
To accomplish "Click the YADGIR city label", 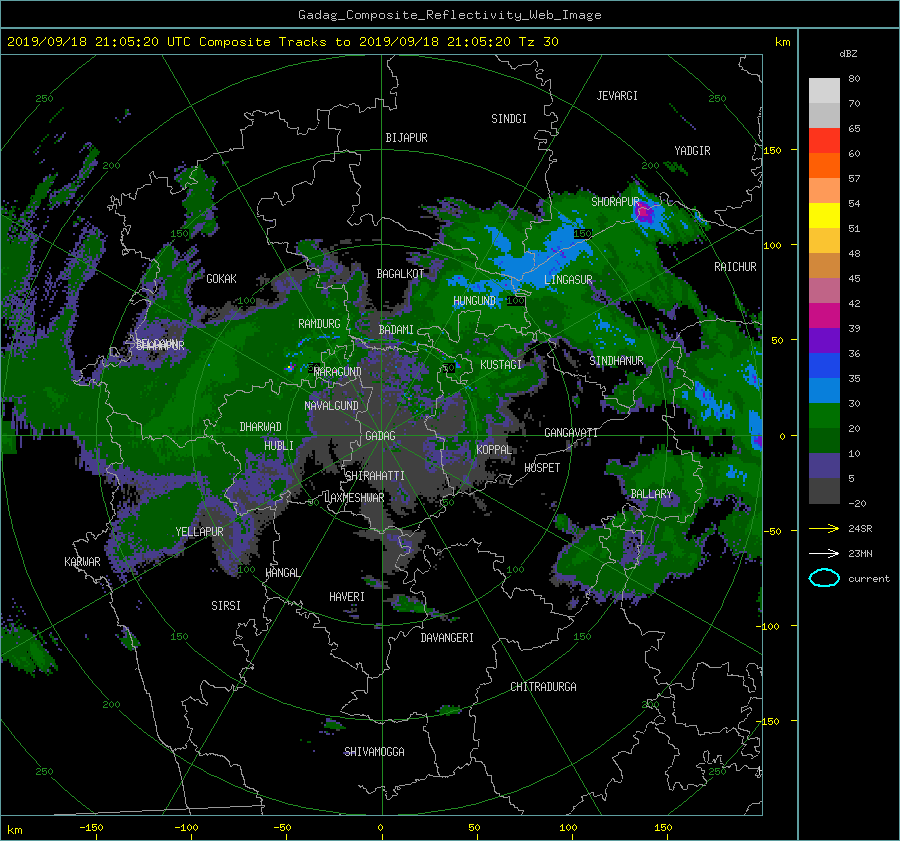I will 692,151.
